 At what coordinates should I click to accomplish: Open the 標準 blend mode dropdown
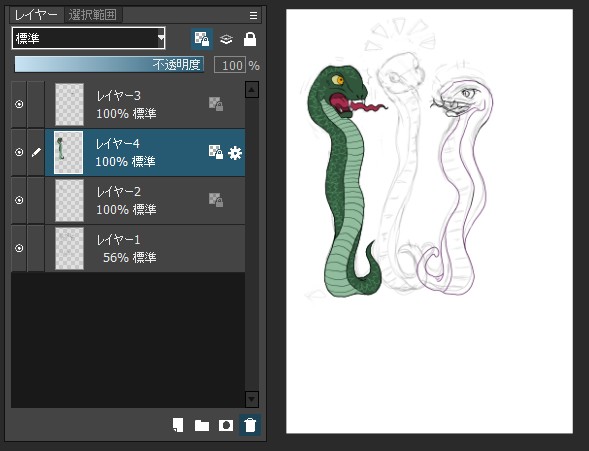[x=89, y=38]
